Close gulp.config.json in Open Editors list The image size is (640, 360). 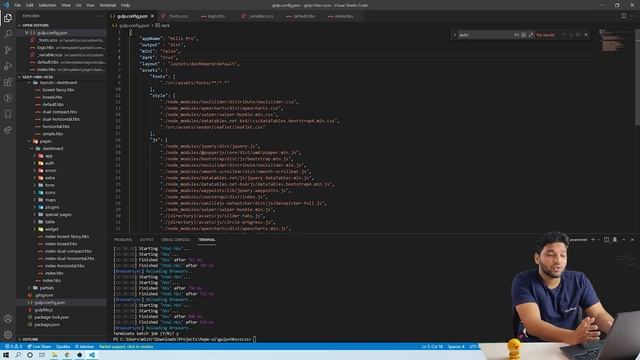click(x=27, y=33)
